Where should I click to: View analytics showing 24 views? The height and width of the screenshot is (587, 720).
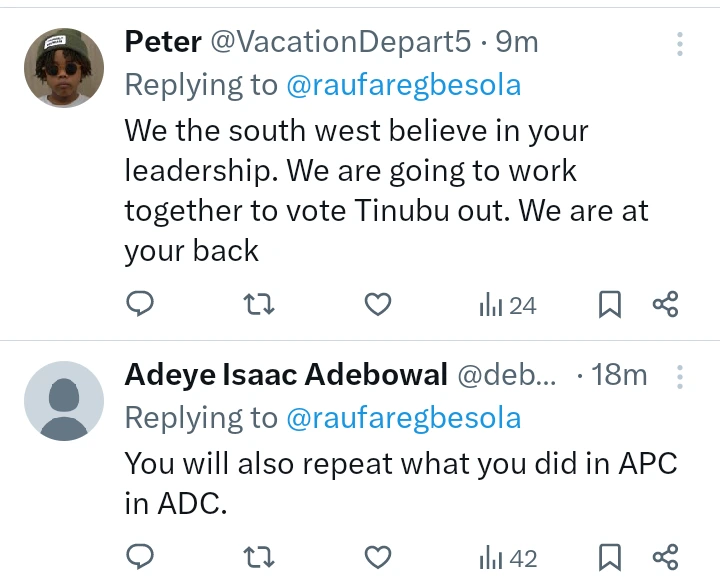[x=507, y=305]
